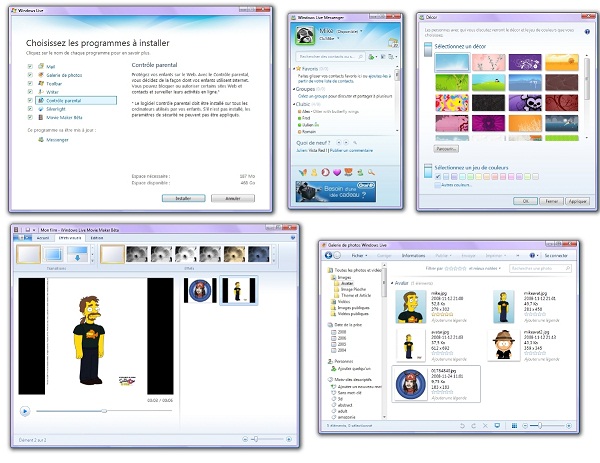Toggle the Toolbar checkbox in installer
The width and height of the screenshot is (600, 463).
30,83
